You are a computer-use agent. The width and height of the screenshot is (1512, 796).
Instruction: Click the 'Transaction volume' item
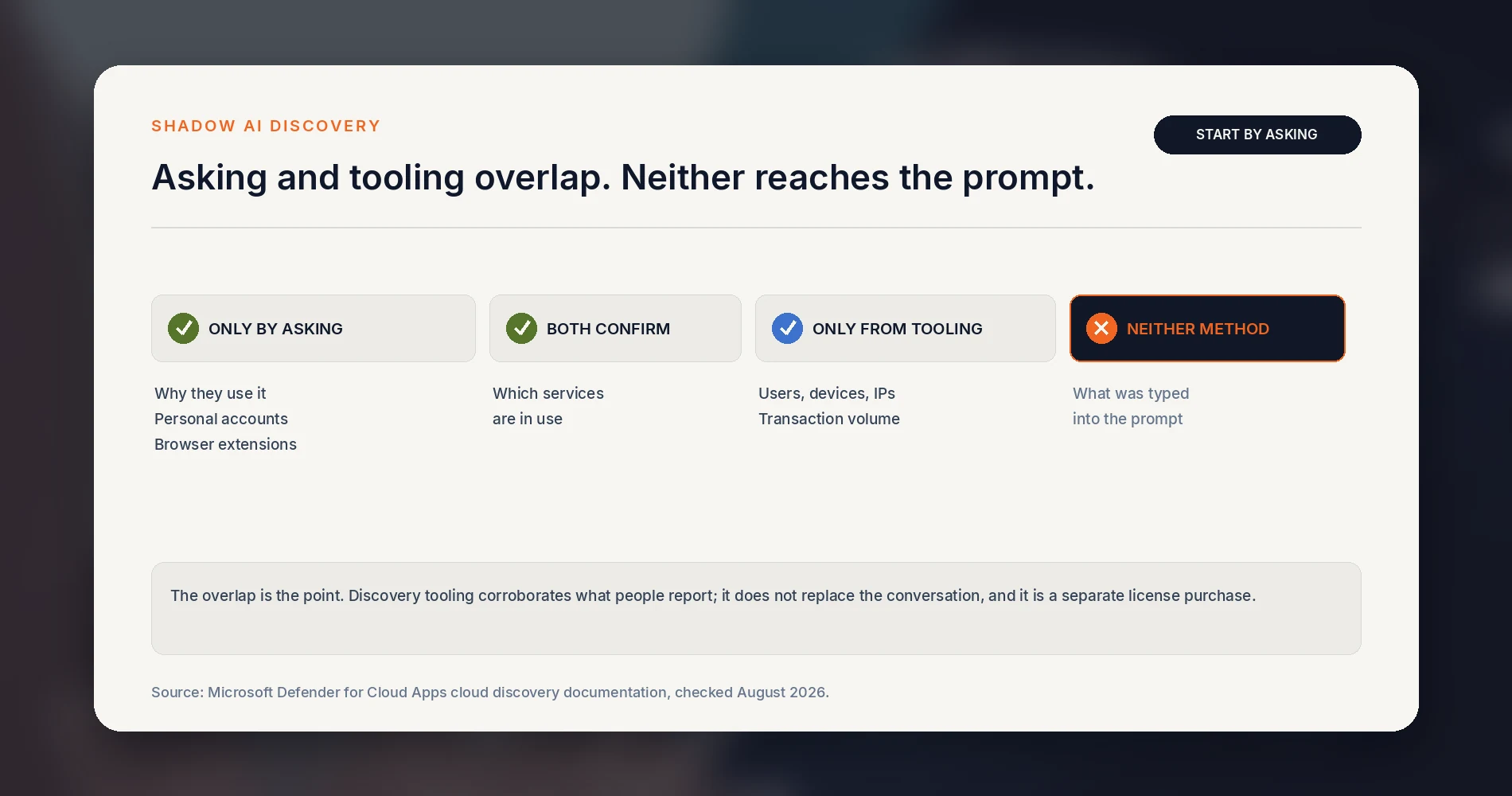[x=829, y=419]
